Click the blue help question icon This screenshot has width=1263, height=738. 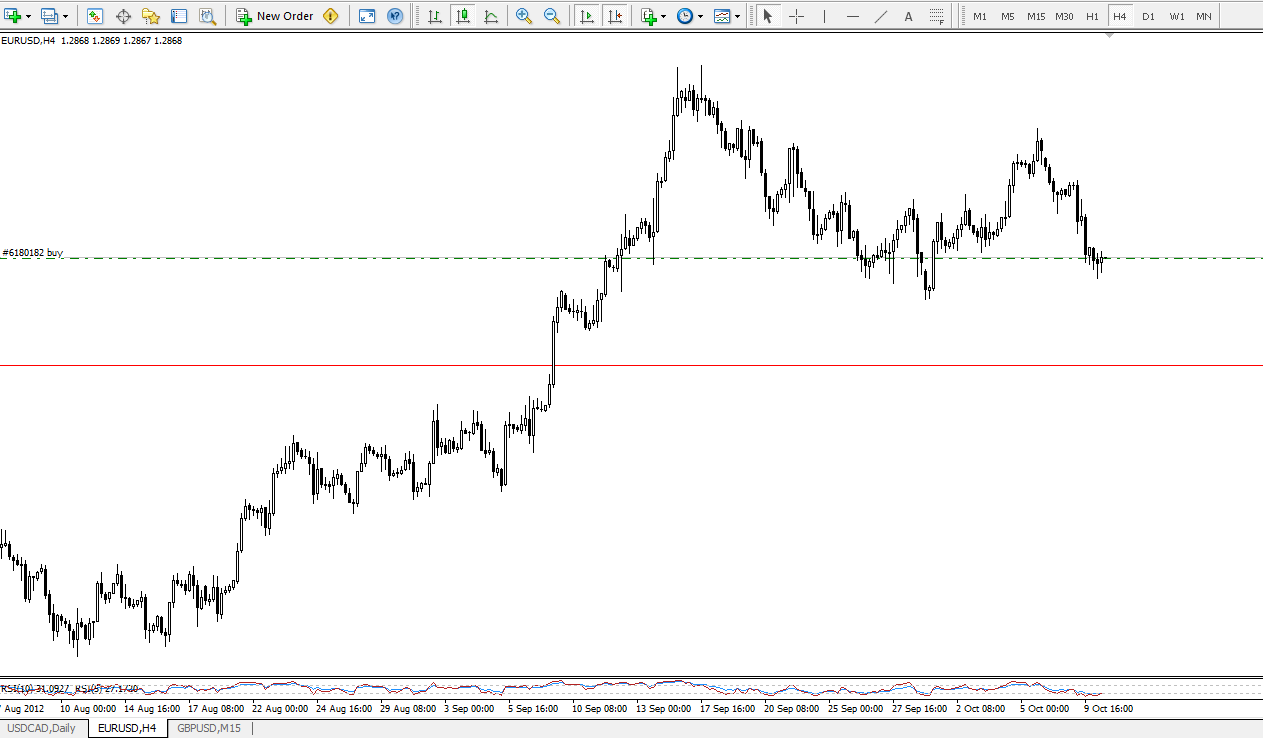395,16
